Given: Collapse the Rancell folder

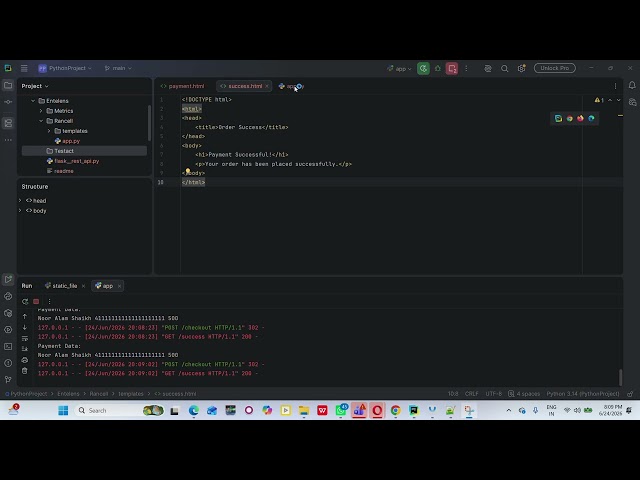Looking at the screenshot, I should (x=41, y=121).
